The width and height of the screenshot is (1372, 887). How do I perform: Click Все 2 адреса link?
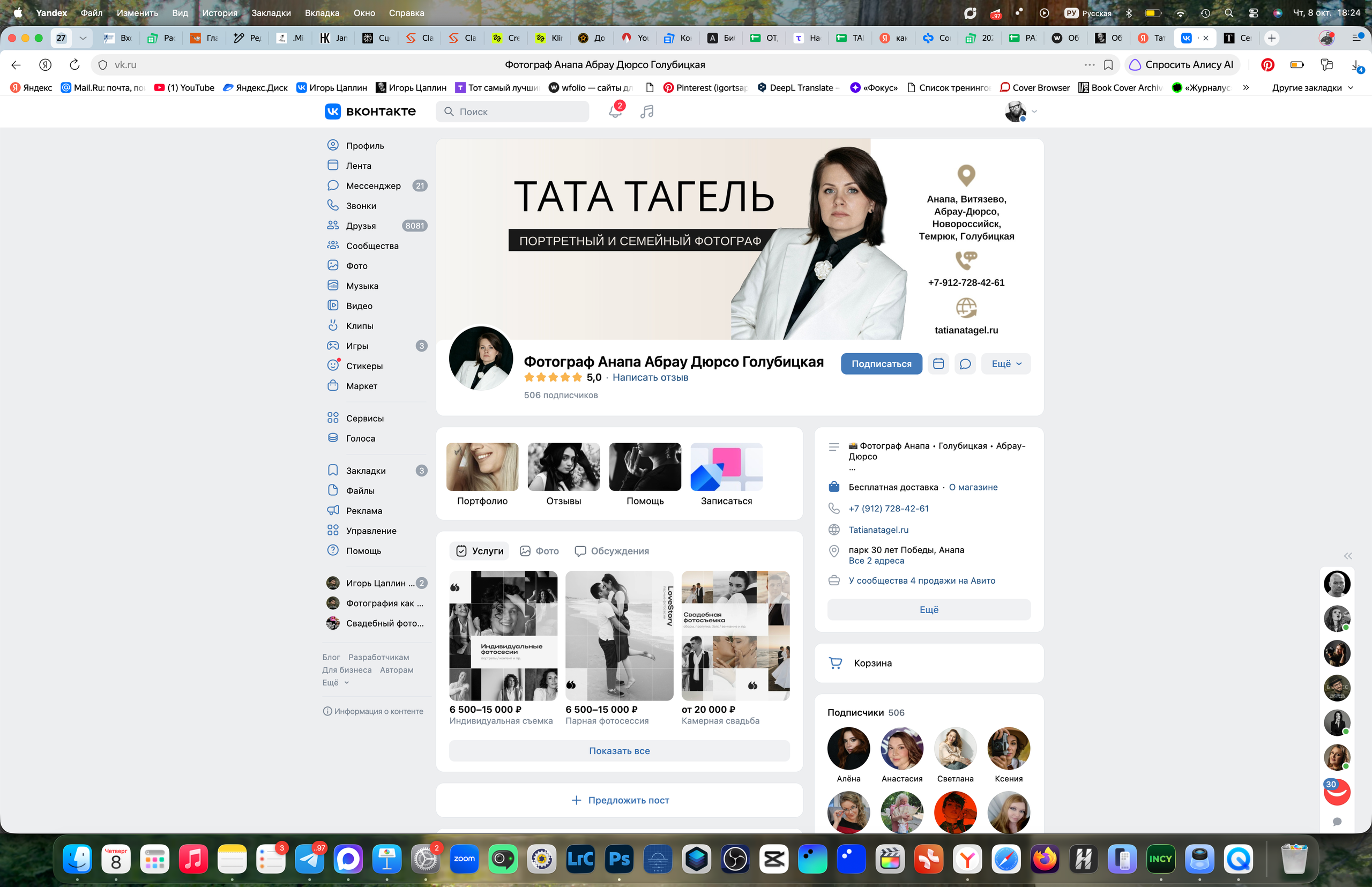pos(876,561)
